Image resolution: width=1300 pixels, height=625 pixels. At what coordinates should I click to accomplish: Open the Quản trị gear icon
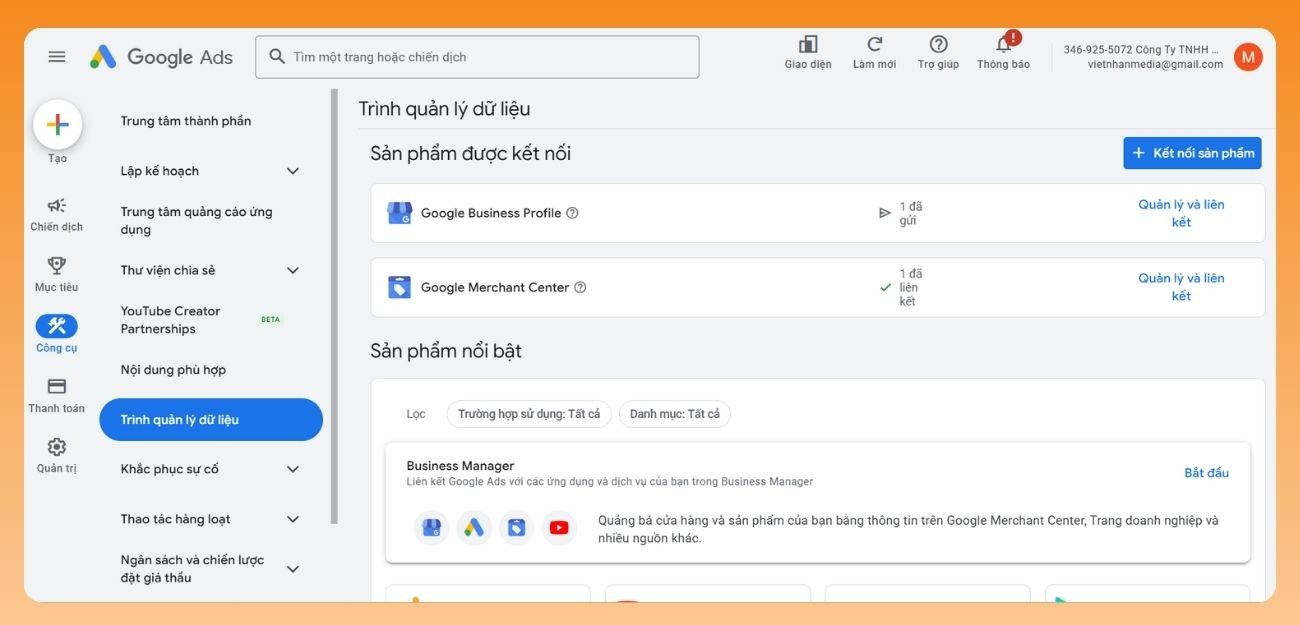coord(57,447)
